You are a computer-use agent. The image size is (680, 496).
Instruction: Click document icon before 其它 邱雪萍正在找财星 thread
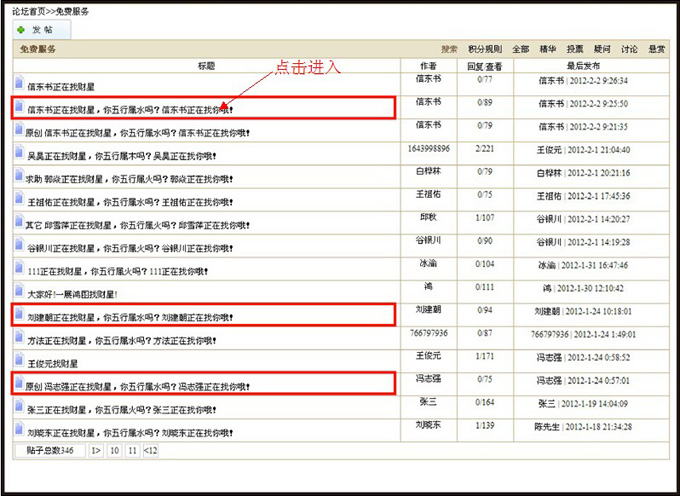click(19, 221)
